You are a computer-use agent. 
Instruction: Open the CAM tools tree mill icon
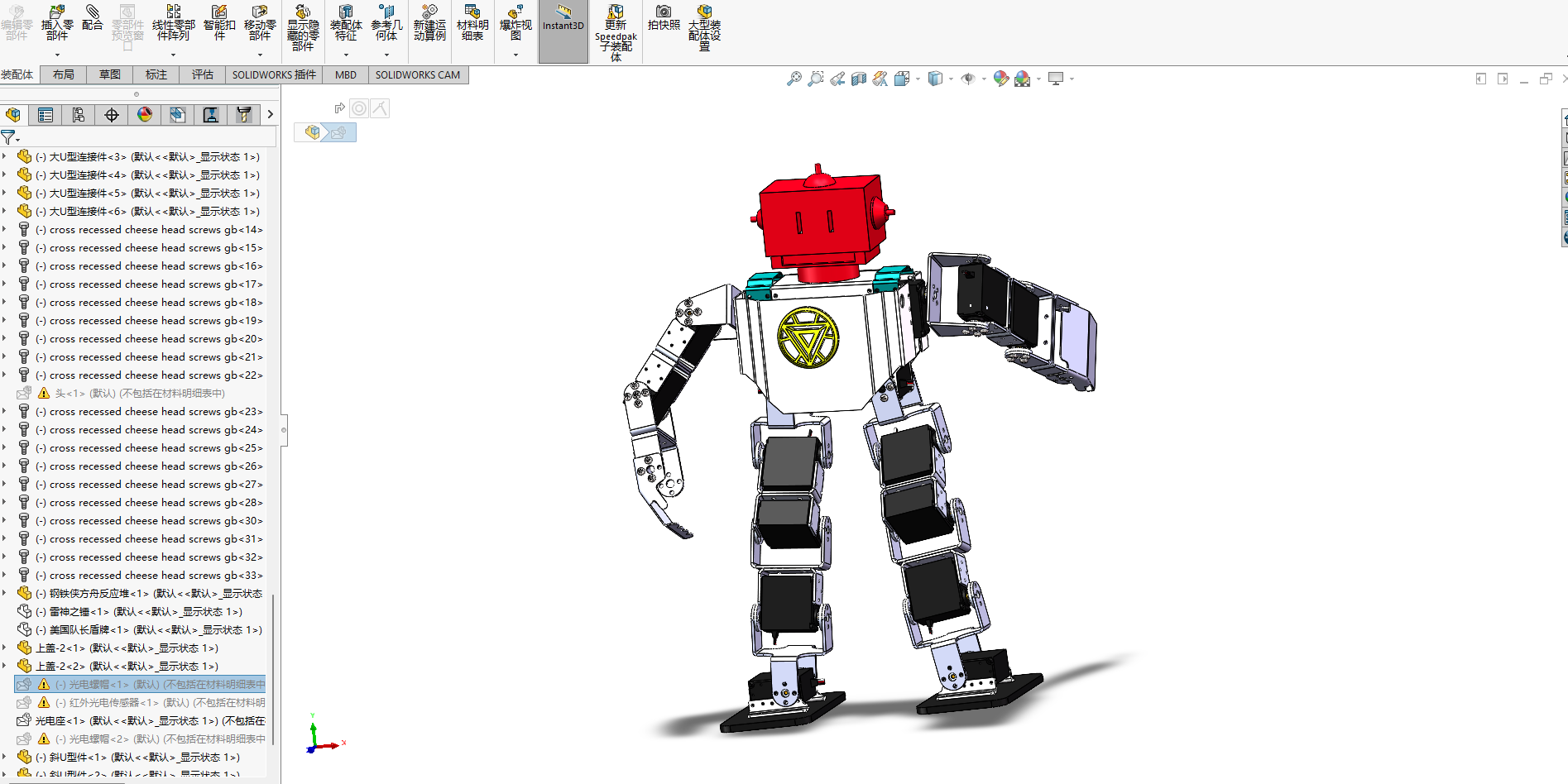(x=244, y=115)
